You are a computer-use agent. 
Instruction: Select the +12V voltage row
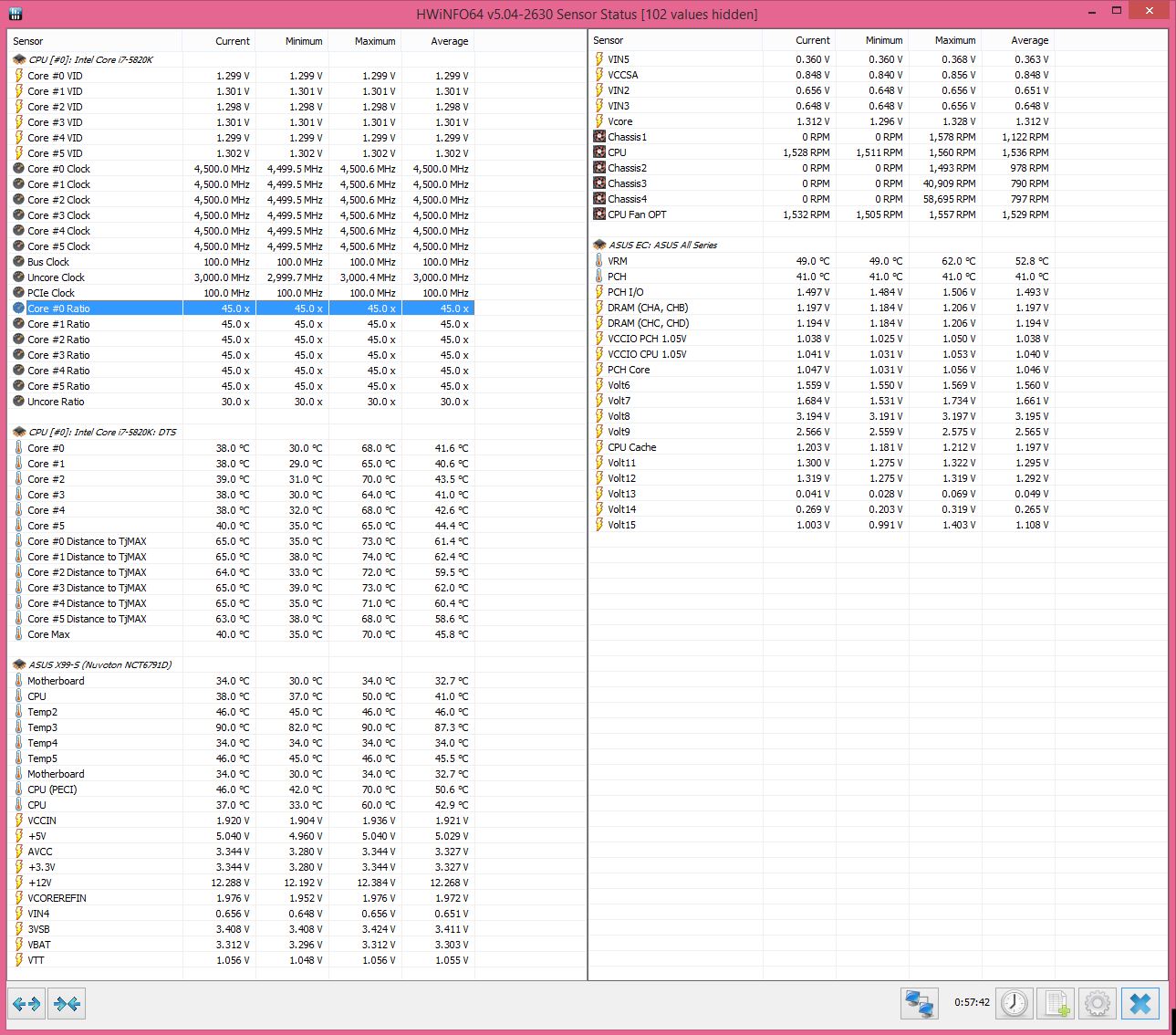click(x=243, y=883)
